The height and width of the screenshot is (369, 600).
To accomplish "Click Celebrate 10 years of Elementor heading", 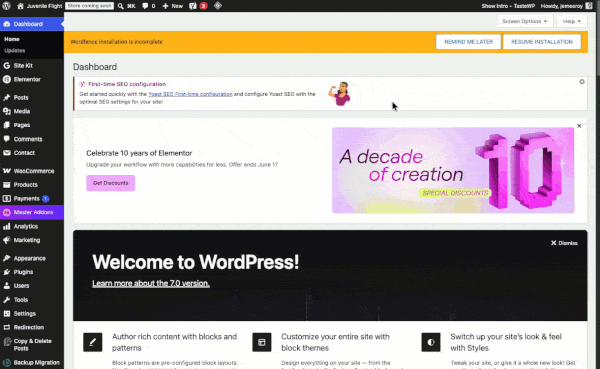I will click(139, 153).
